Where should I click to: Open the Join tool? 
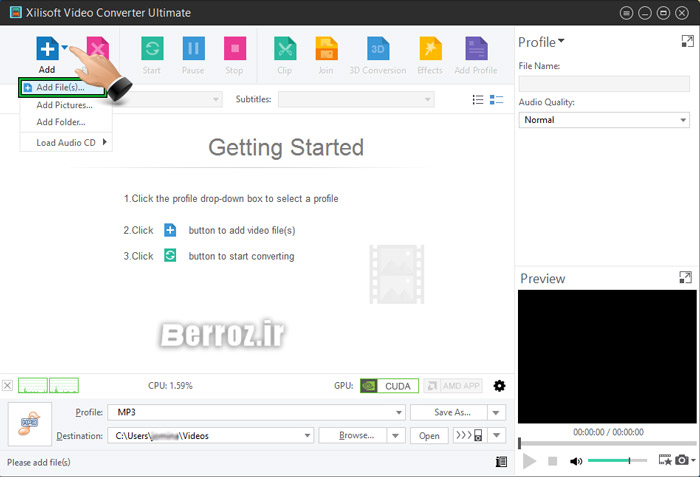(326, 50)
